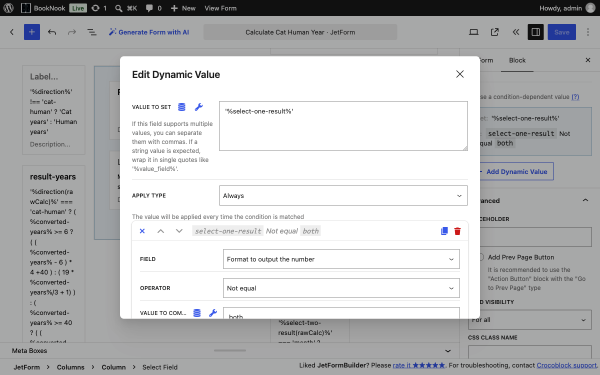Collapse condition with the blue X icon
Screen dimensions: 600x375
point(142,231)
